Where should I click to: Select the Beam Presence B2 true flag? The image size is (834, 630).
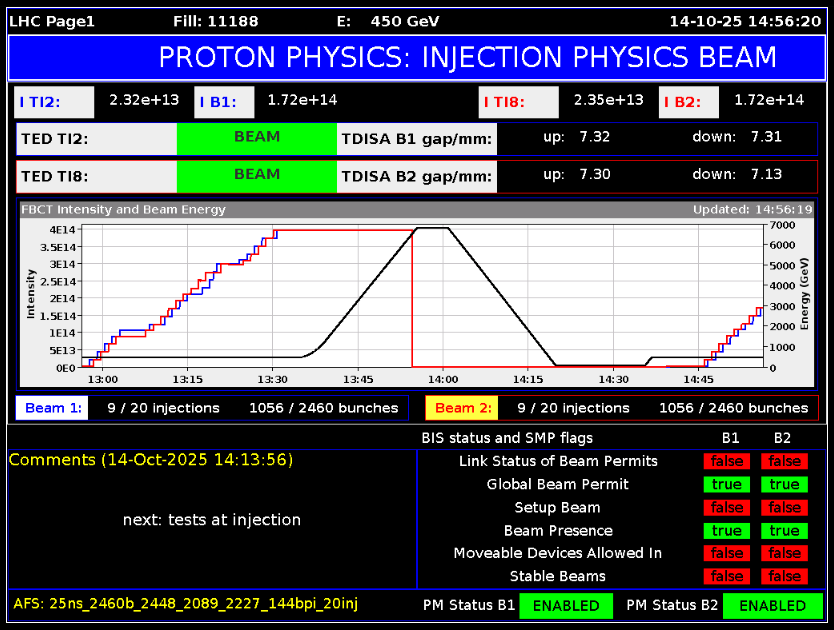pos(784,530)
